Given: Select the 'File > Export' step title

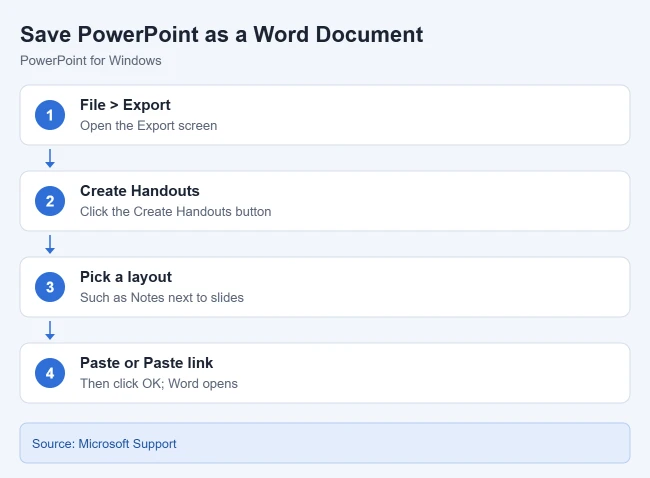Looking at the screenshot, I should tap(125, 105).
